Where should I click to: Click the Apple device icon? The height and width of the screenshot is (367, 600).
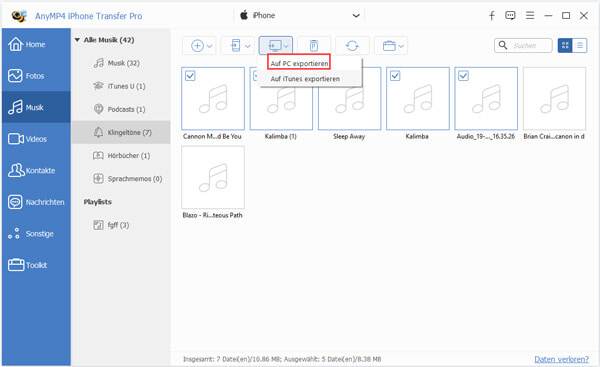244,15
